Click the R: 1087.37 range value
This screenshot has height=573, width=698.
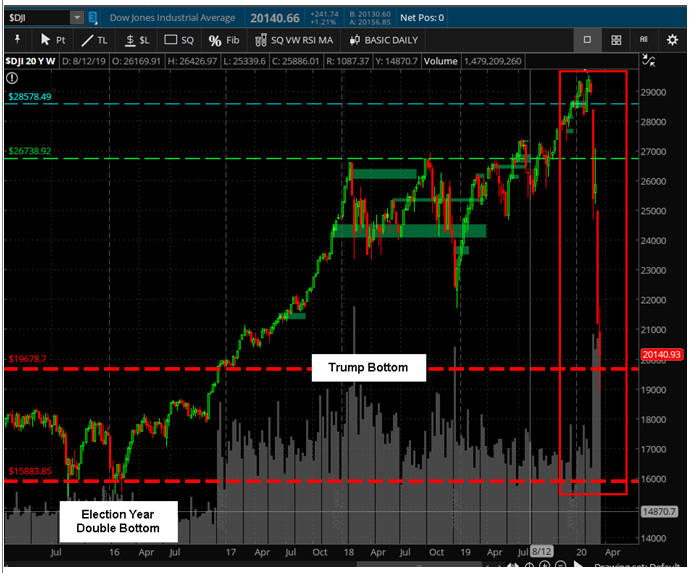click(348, 61)
